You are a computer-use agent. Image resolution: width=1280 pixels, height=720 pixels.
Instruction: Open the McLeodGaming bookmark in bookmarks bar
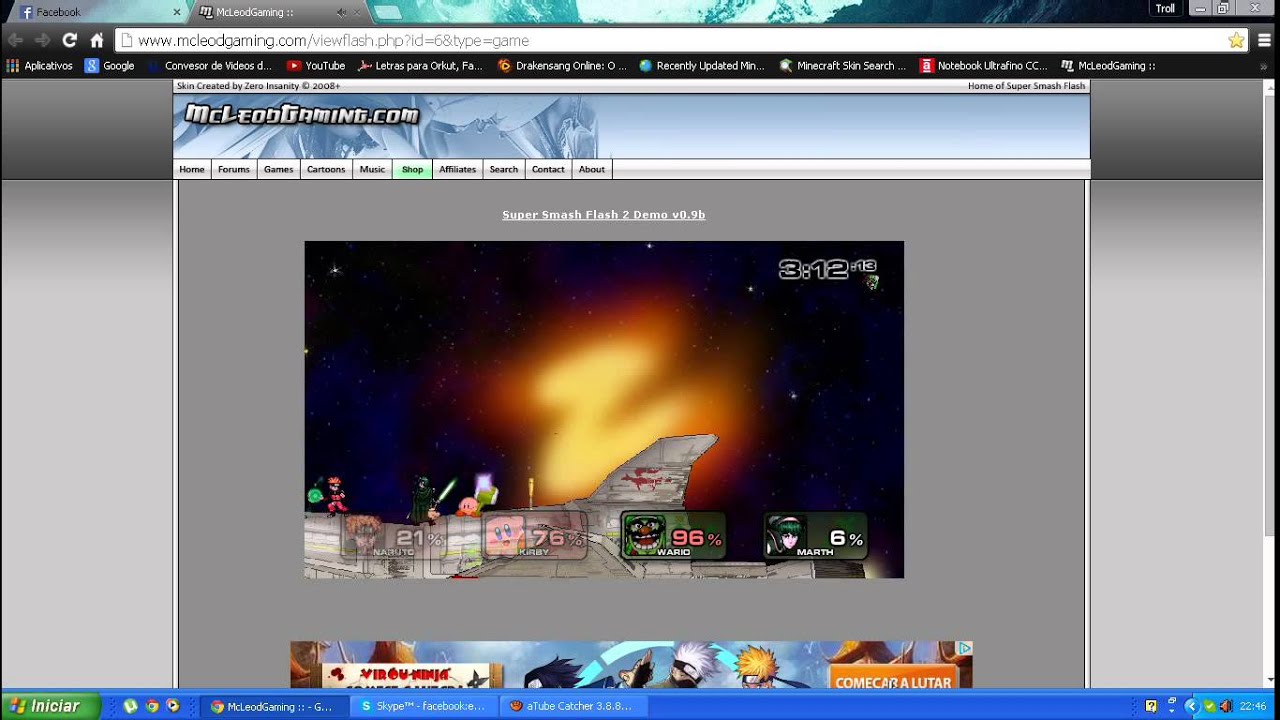tap(1108, 66)
